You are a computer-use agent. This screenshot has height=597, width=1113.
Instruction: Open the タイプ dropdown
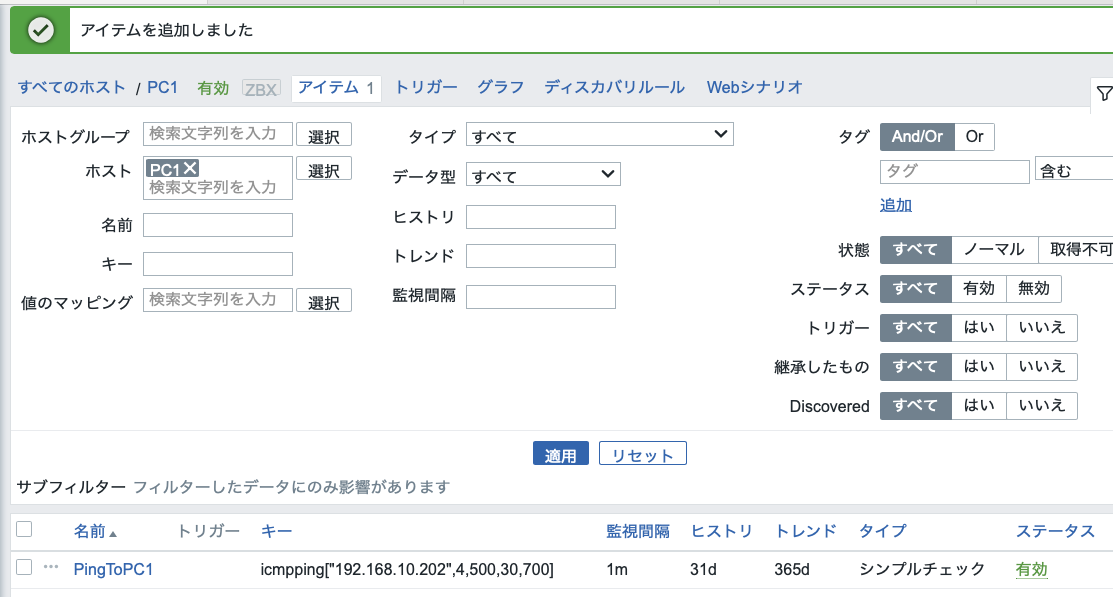[599, 133]
